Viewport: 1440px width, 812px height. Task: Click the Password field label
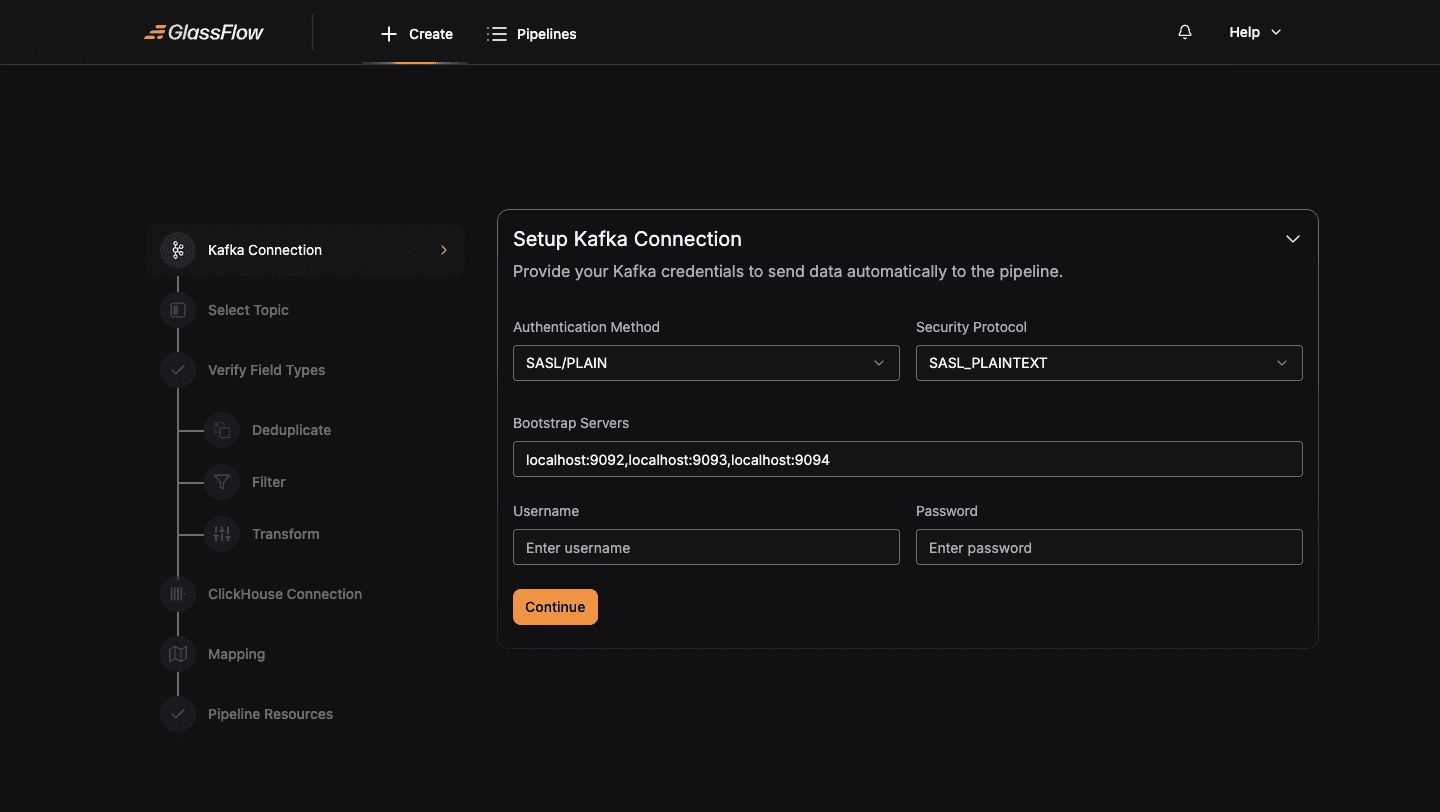947,511
